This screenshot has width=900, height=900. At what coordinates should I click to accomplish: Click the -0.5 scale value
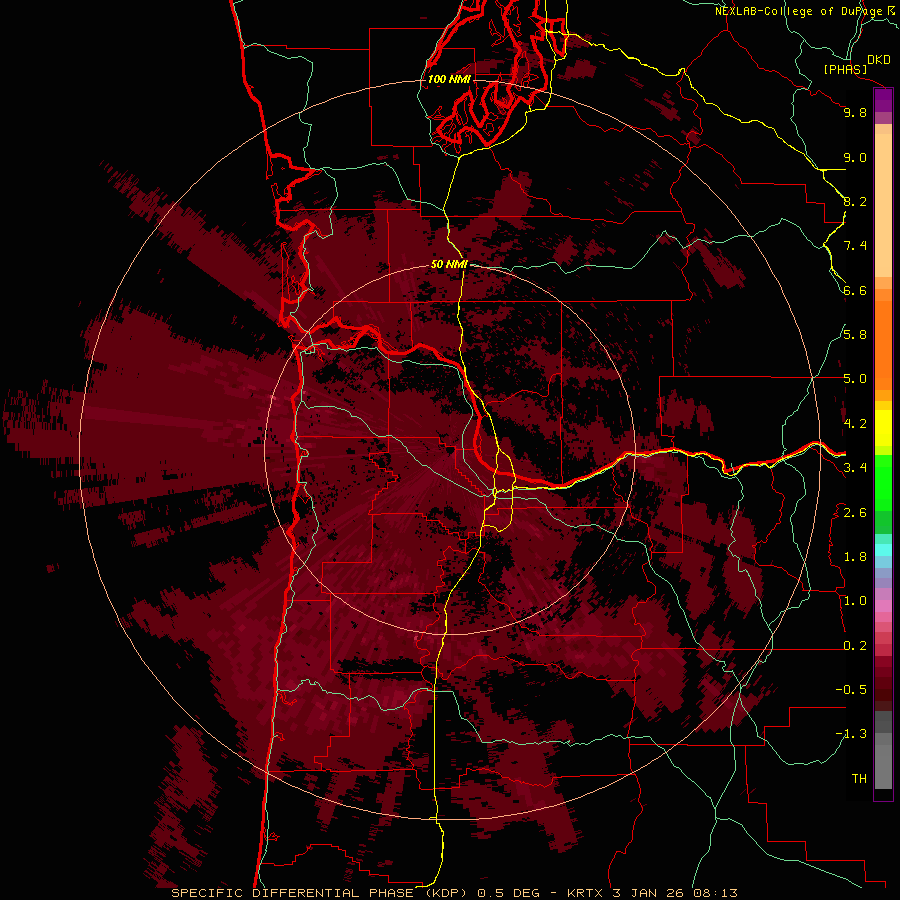pos(851,690)
